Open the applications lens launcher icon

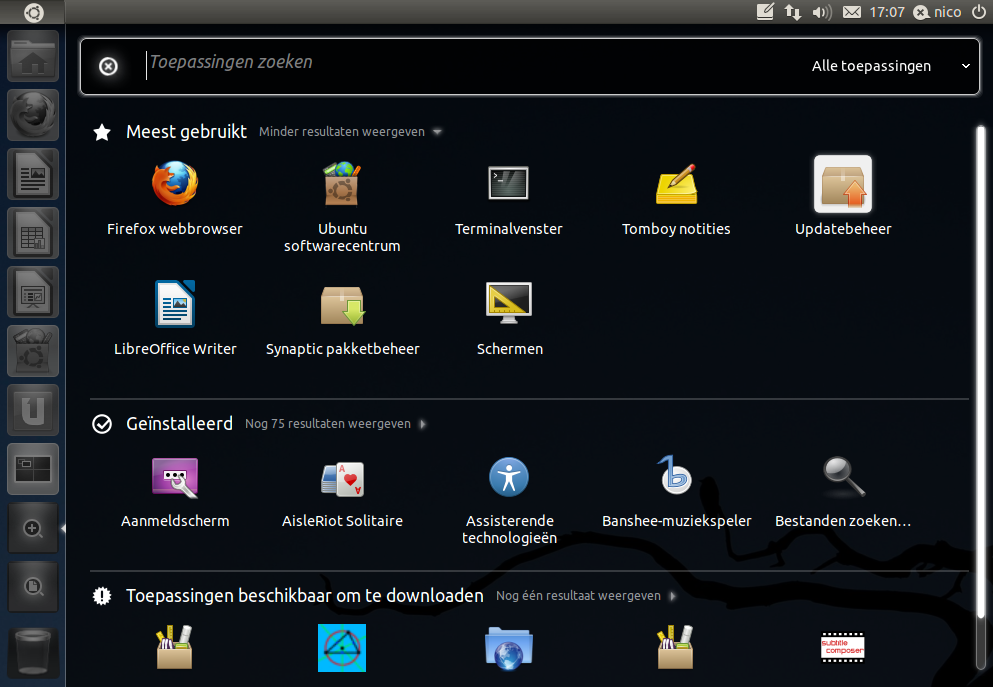click(33, 529)
